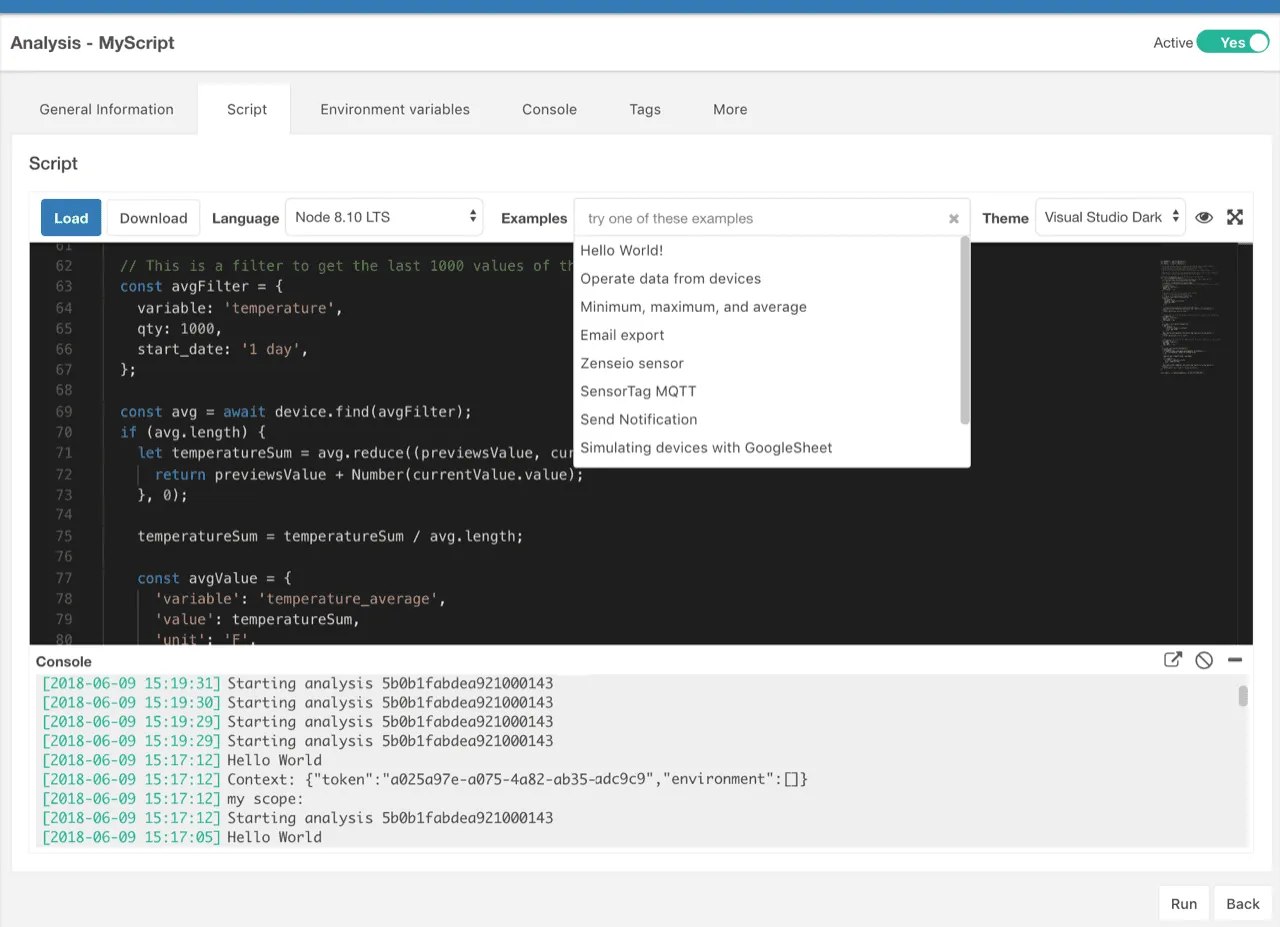Download the script
Image resolution: width=1280 pixels, height=927 pixels.
pyautogui.click(x=153, y=217)
